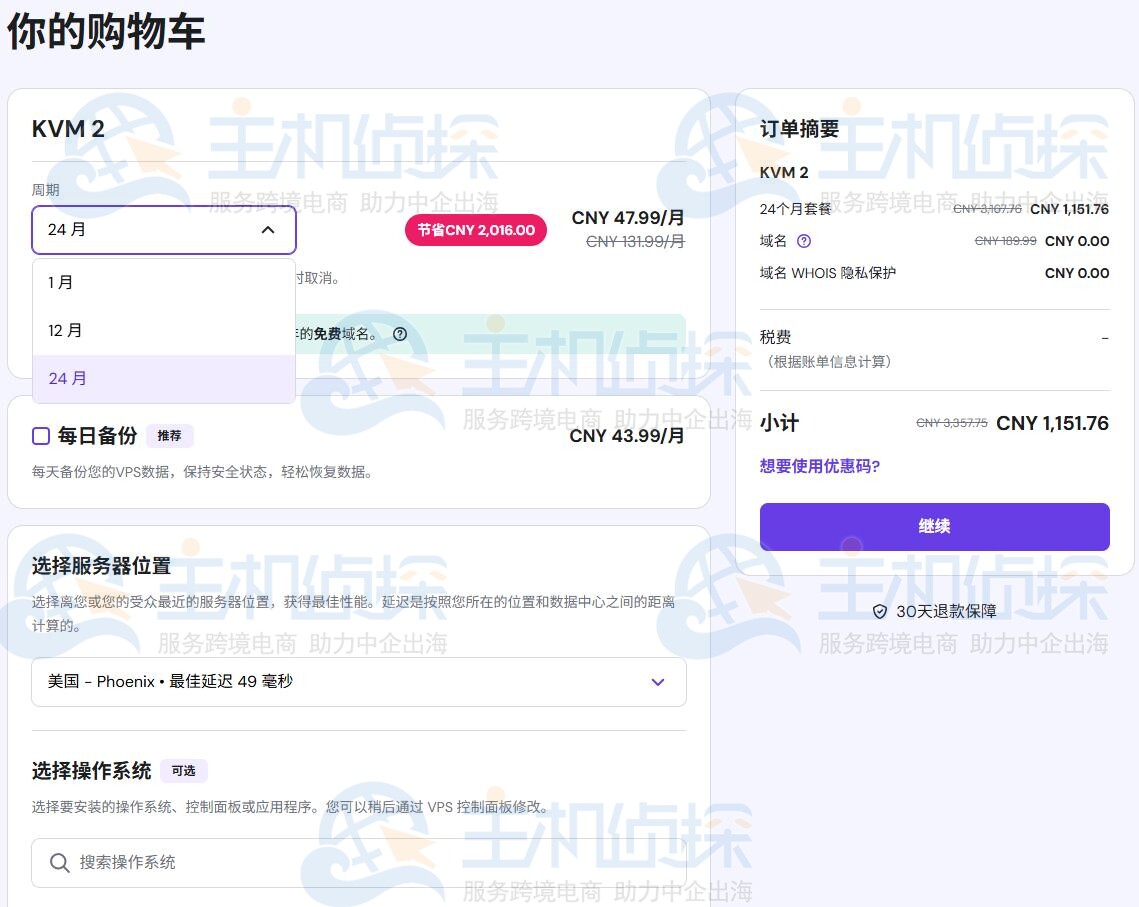Select the 12月 billing option
This screenshot has width=1139, height=907.
point(66,330)
